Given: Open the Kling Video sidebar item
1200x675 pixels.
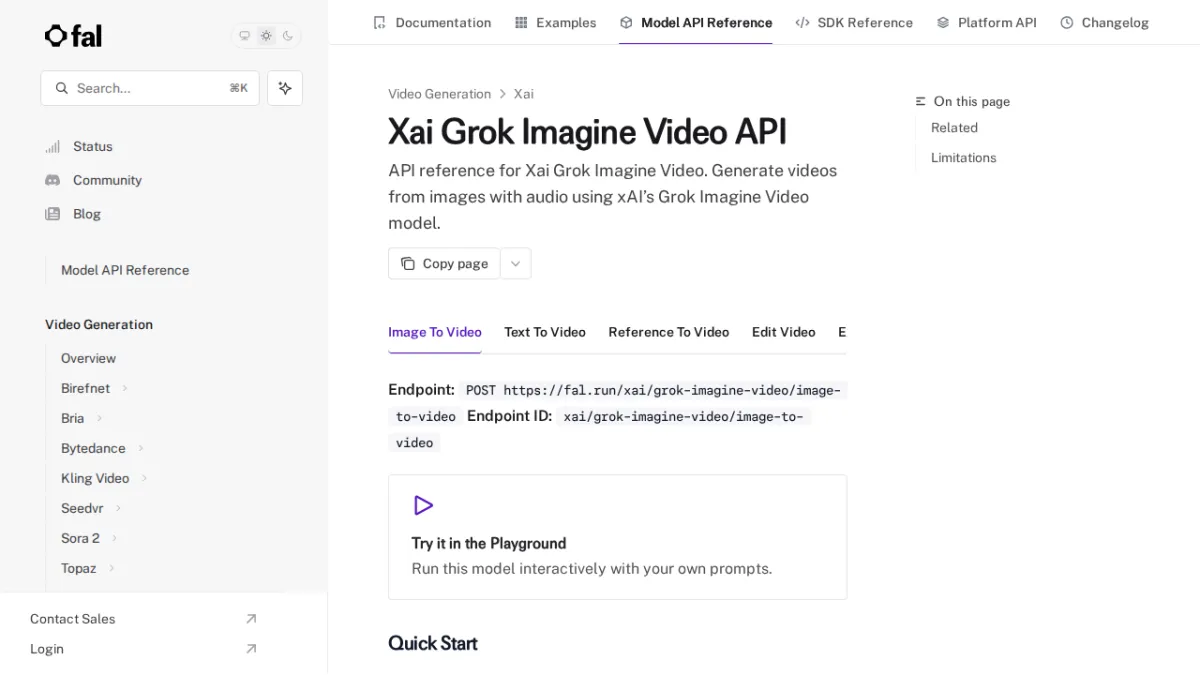Looking at the screenshot, I should (x=95, y=478).
